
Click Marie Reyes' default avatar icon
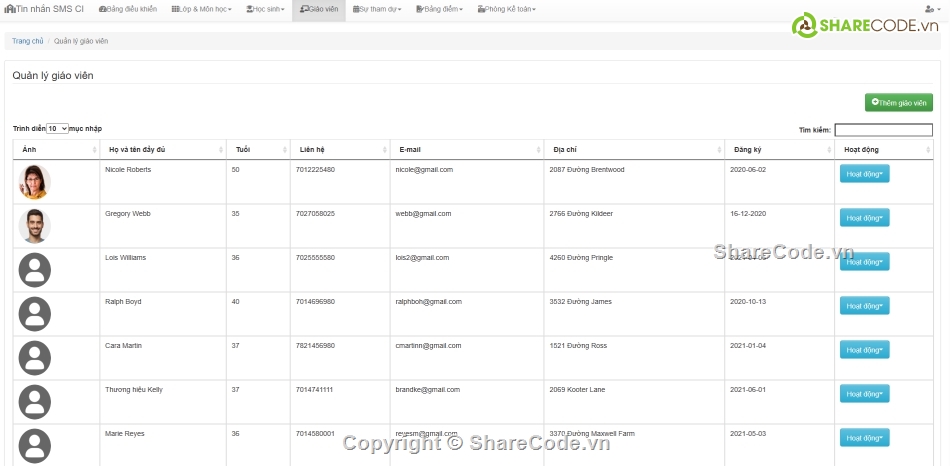tap(35, 446)
